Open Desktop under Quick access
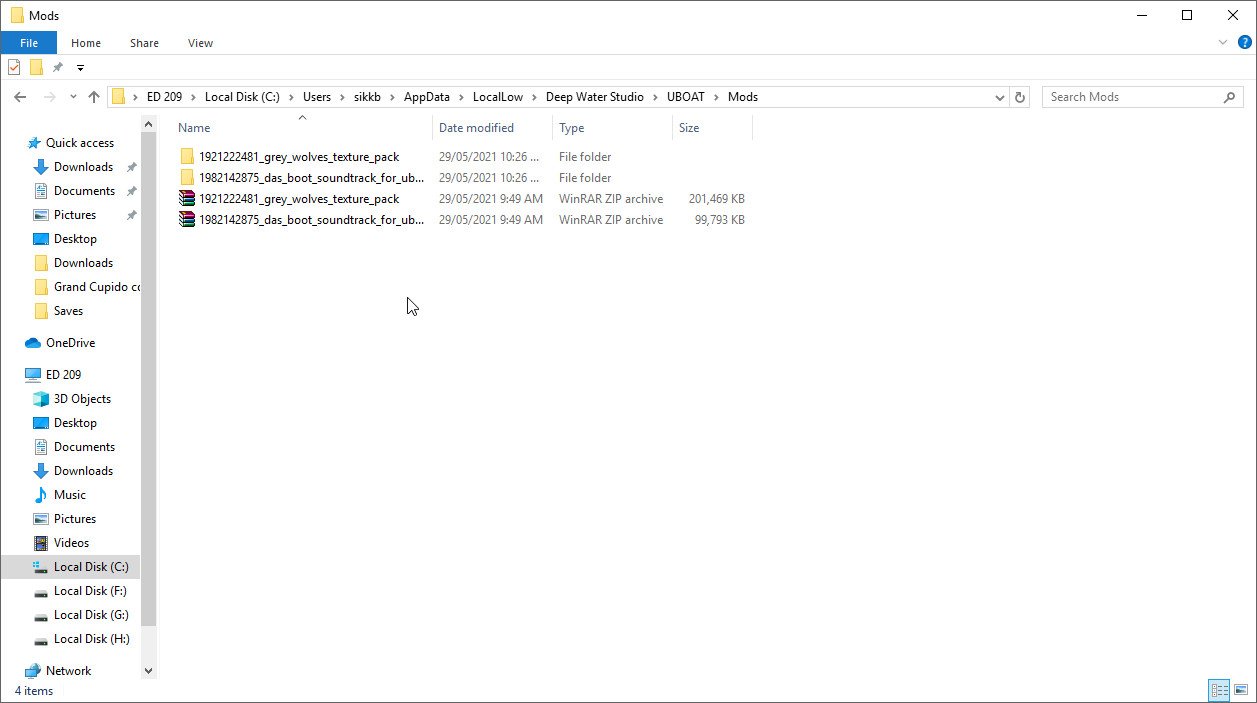The width and height of the screenshot is (1257, 703). click(75, 239)
